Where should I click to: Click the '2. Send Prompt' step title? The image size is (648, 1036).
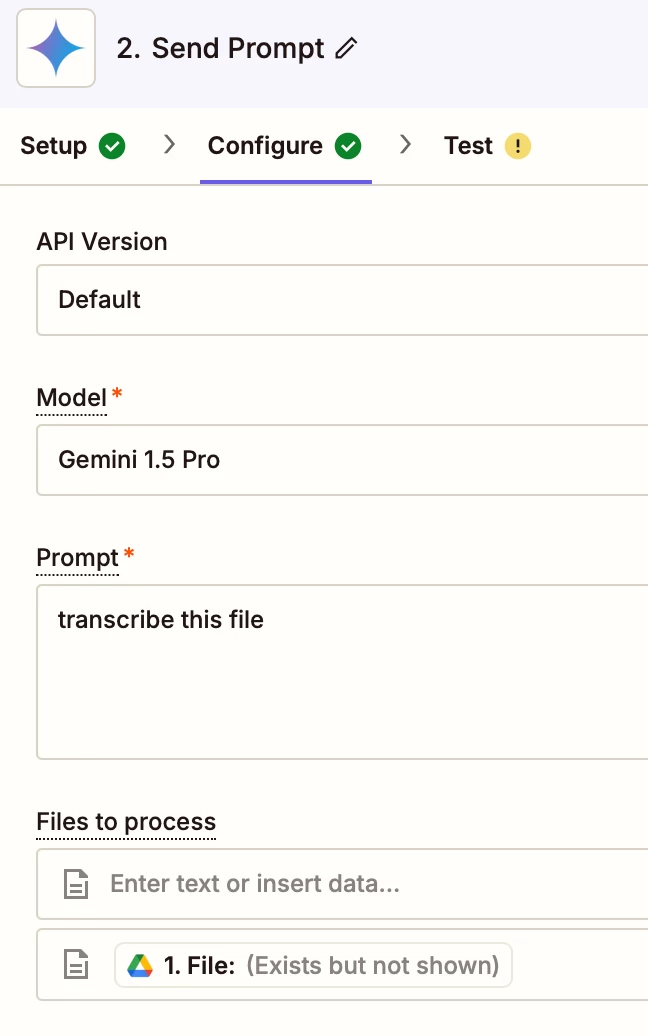pos(220,48)
